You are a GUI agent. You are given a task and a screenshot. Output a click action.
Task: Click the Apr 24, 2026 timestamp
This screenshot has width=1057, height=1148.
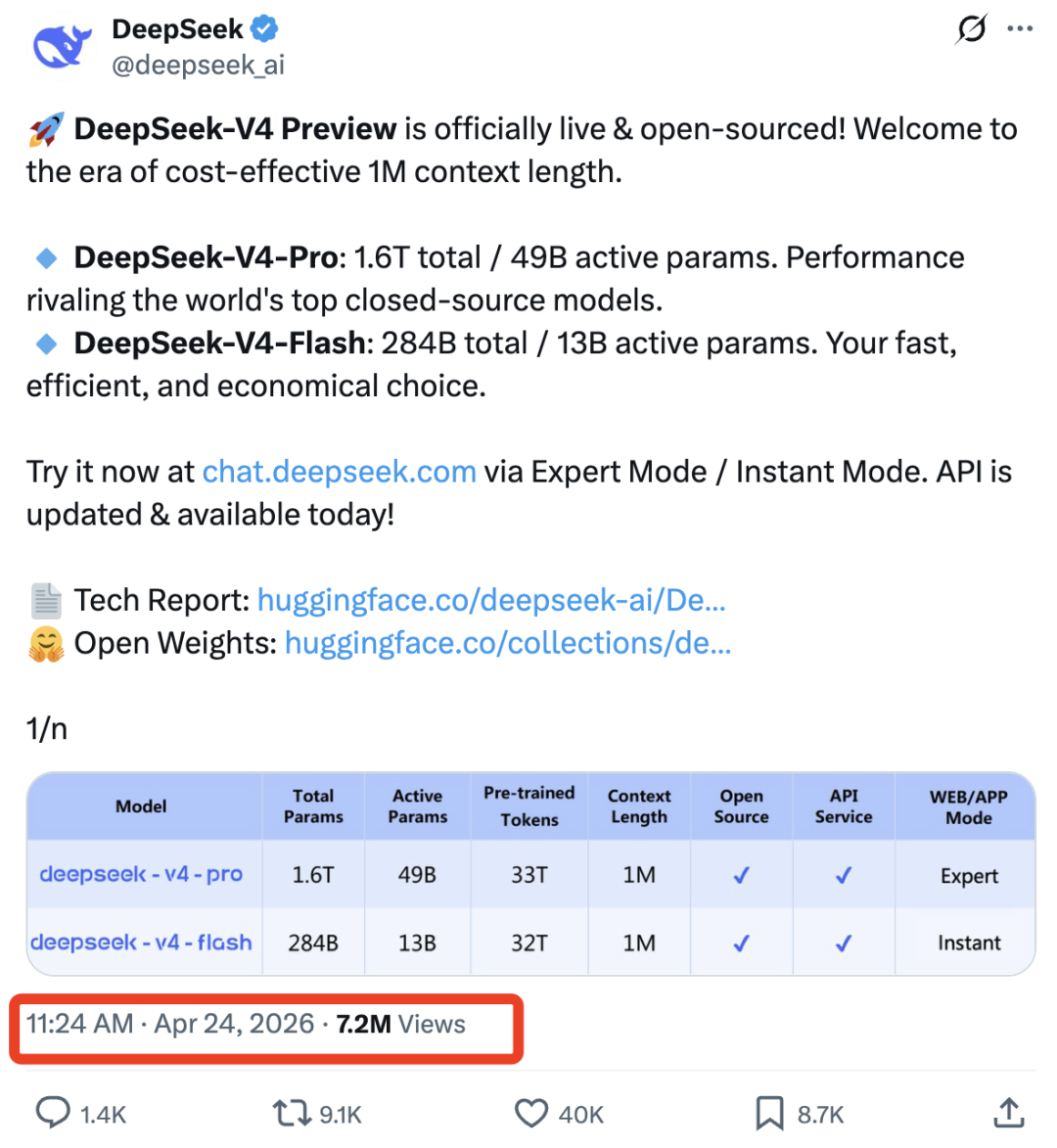[x=235, y=1024]
